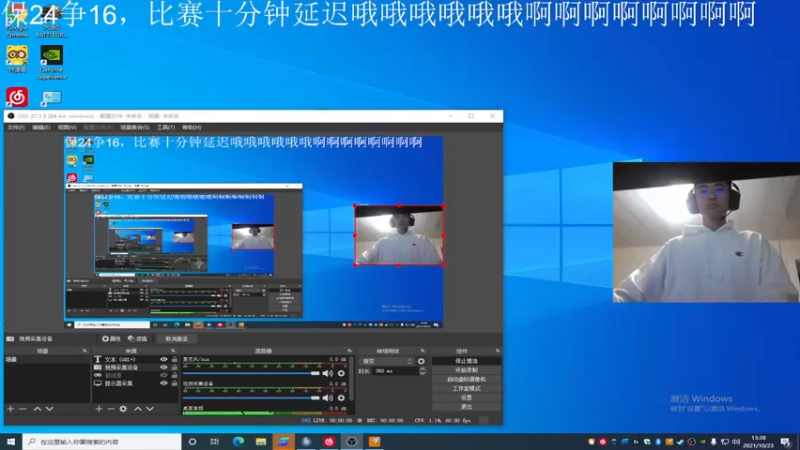
Task: Open transitions dock float icon
Action: point(422,351)
